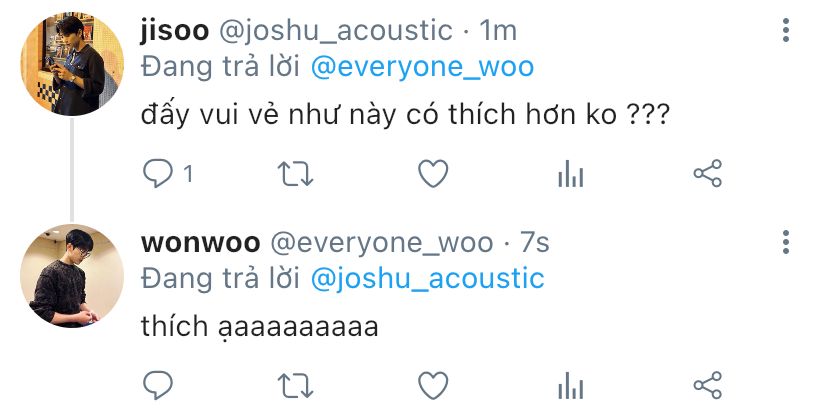This screenshot has height=416, width=828.
Task: Open the tweet 'đấy vui vẻ như này'
Action: 405,114
